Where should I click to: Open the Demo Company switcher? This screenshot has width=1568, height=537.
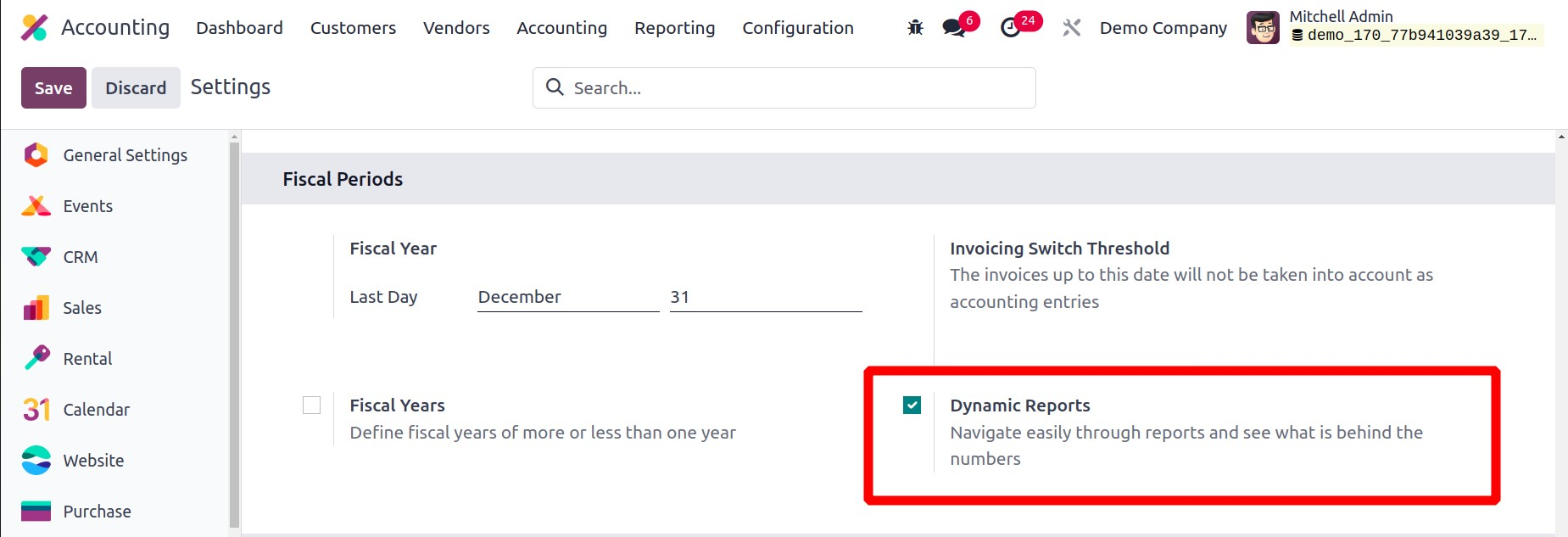(1163, 28)
